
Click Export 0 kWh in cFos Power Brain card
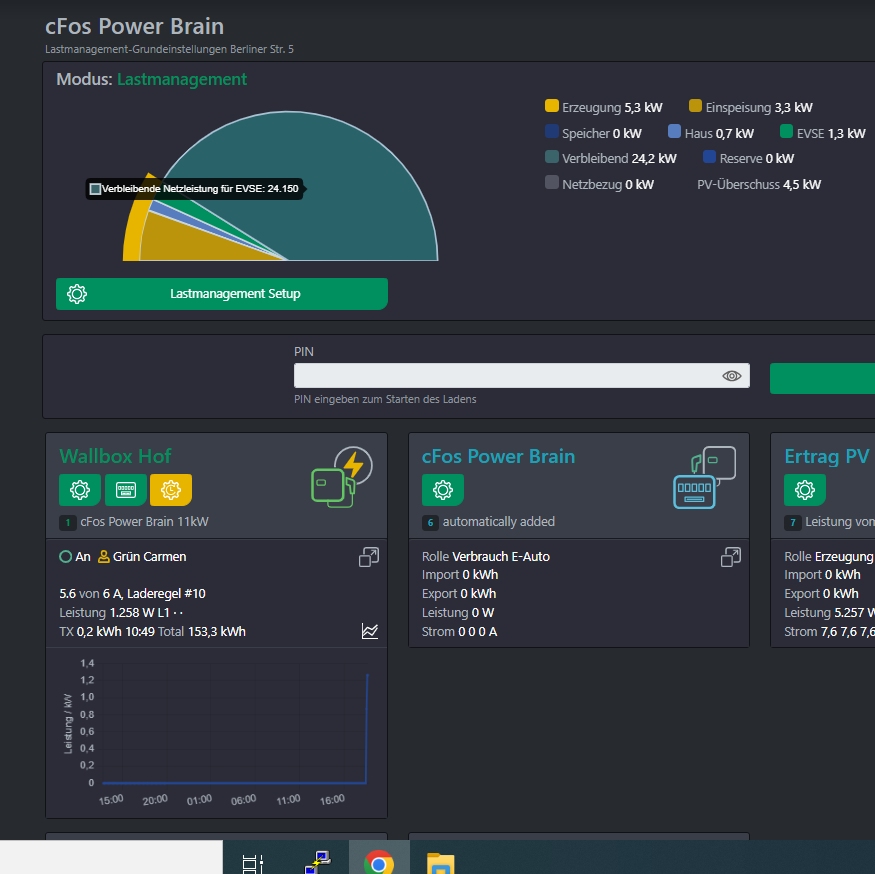coord(459,593)
